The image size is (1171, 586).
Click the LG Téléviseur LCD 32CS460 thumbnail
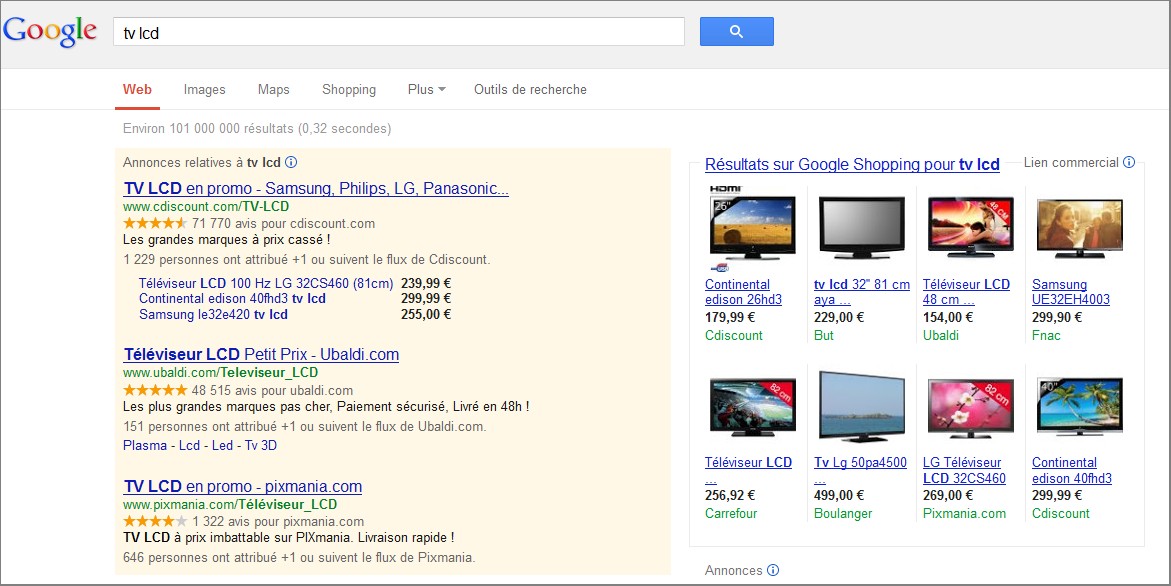(971, 408)
